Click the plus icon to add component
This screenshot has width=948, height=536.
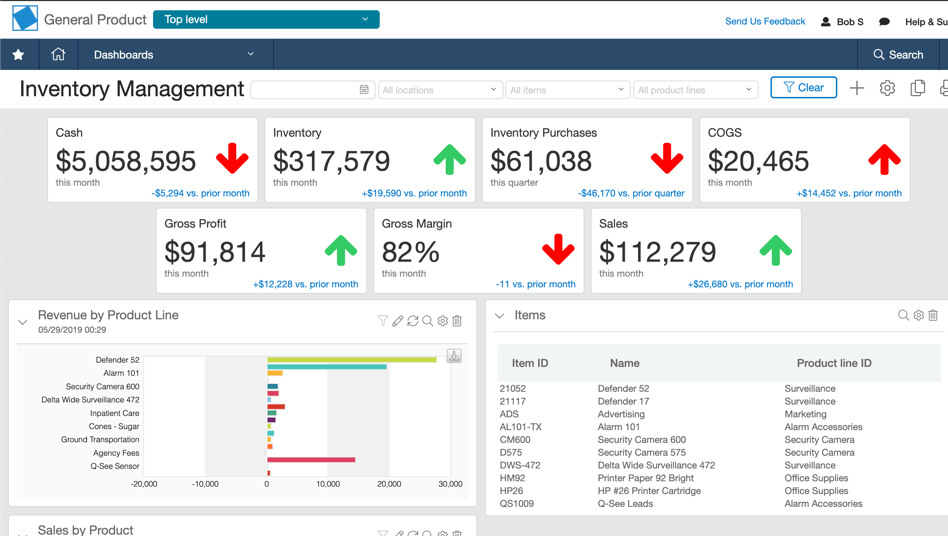[x=857, y=89]
